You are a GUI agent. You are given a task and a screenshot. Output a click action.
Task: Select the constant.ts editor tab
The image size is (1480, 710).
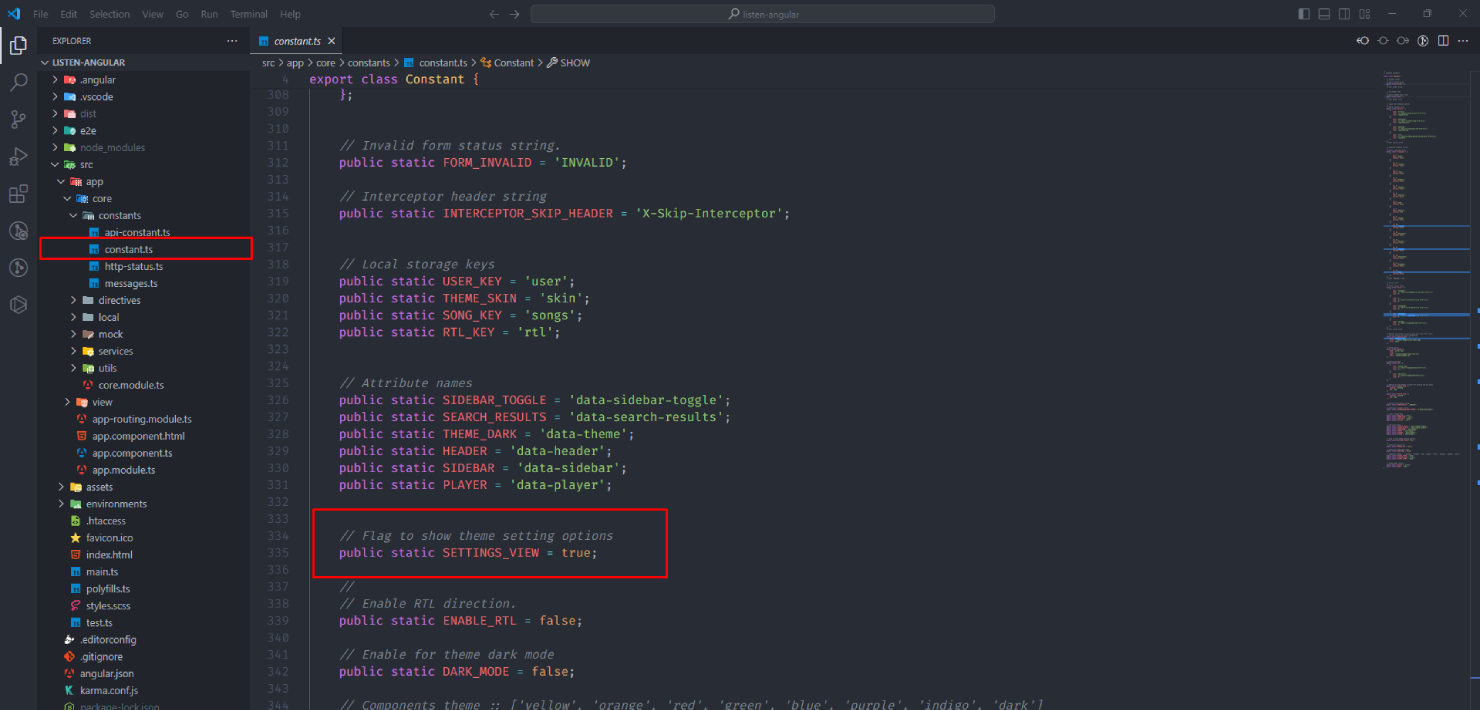point(297,41)
